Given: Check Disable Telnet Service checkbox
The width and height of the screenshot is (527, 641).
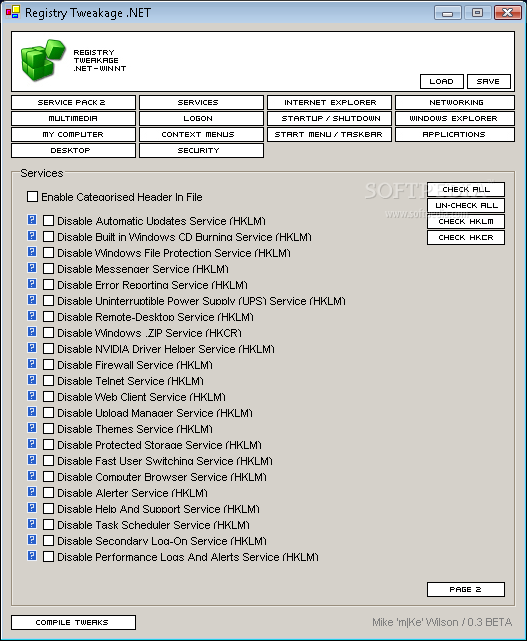Looking at the screenshot, I should [x=48, y=381].
